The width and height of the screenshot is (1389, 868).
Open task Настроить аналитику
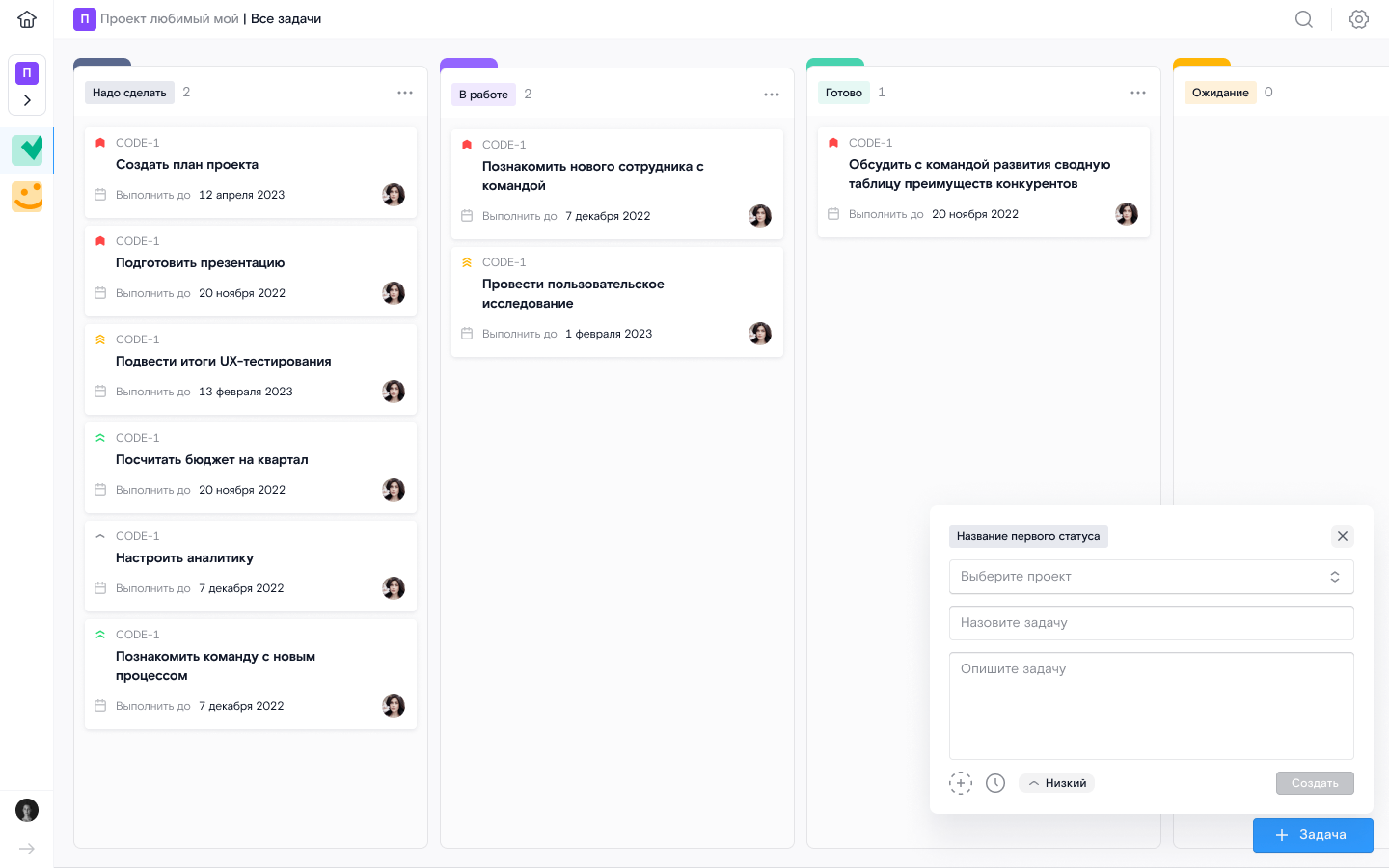click(x=251, y=566)
